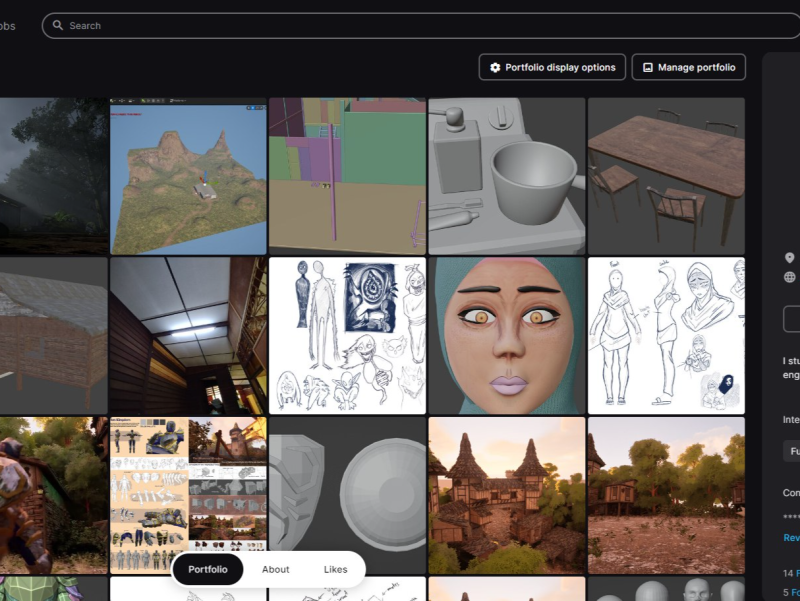Click the magnifier icon in the search bar
The image size is (800, 601).
click(x=58, y=26)
